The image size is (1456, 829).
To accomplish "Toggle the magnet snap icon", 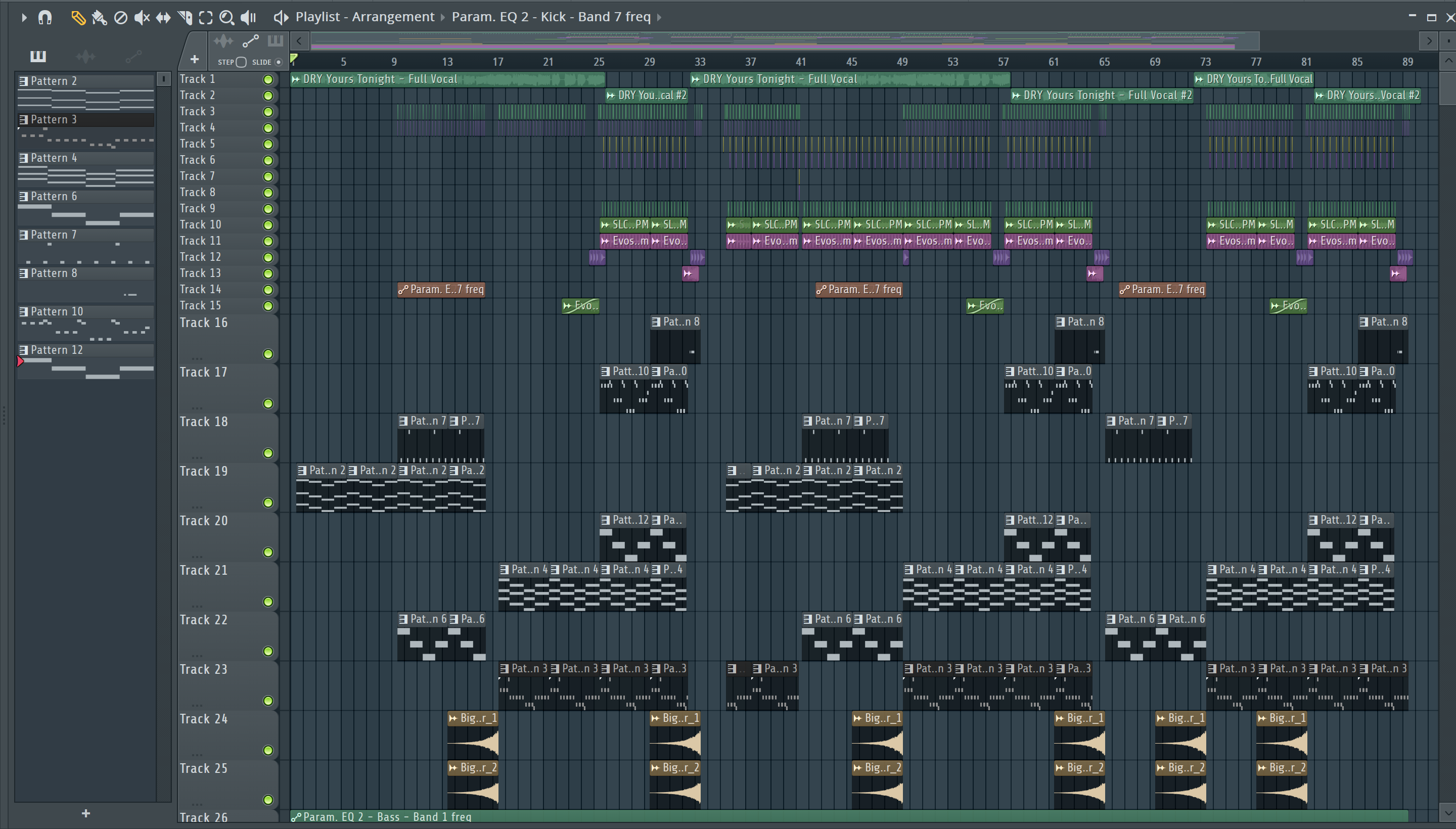I will (45, 18).
